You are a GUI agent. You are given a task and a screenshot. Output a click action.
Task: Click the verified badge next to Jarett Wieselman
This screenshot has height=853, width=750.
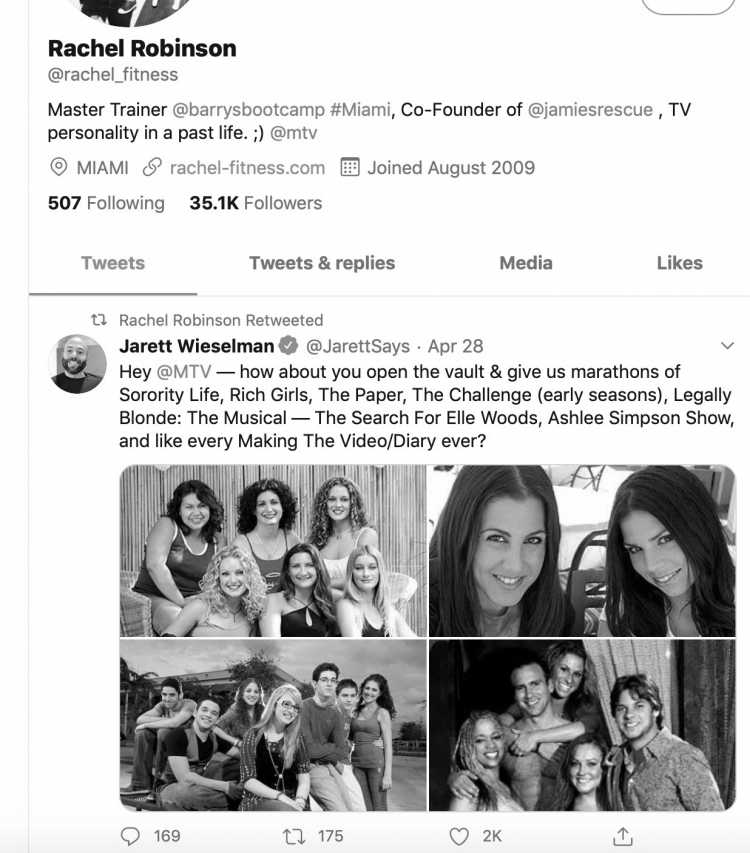288,345
